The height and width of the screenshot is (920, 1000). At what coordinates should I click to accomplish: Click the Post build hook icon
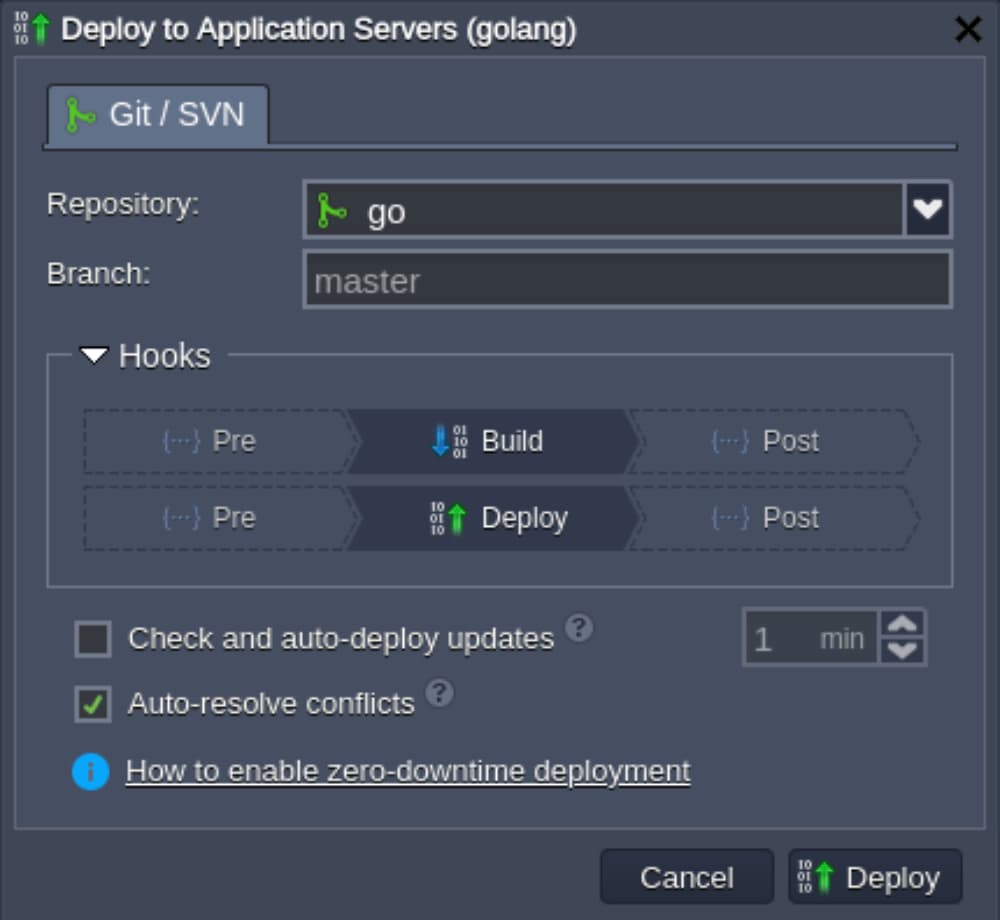pyautogui.click(x=730, y=441)
